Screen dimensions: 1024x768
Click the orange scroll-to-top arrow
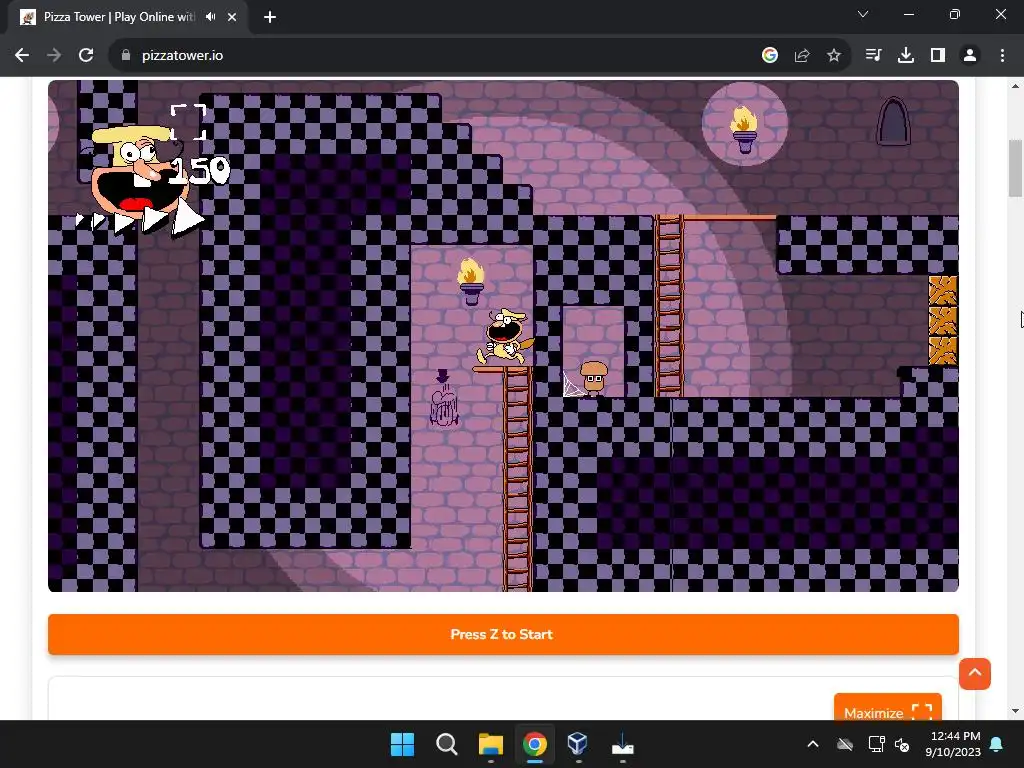coord(974,673)
